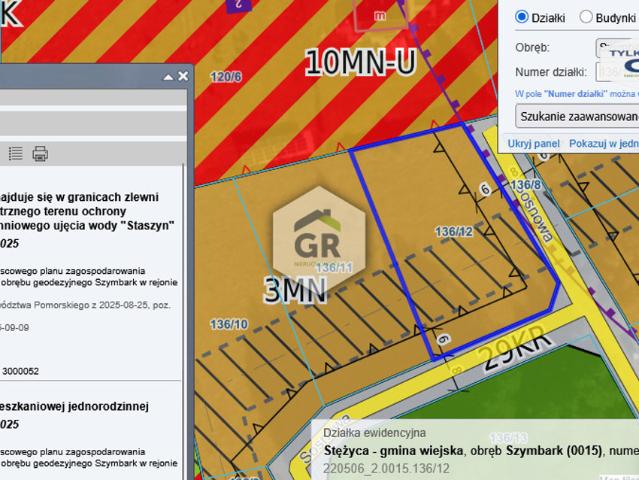
Task: Click the print icon in info panel
Action: point(40,154)
